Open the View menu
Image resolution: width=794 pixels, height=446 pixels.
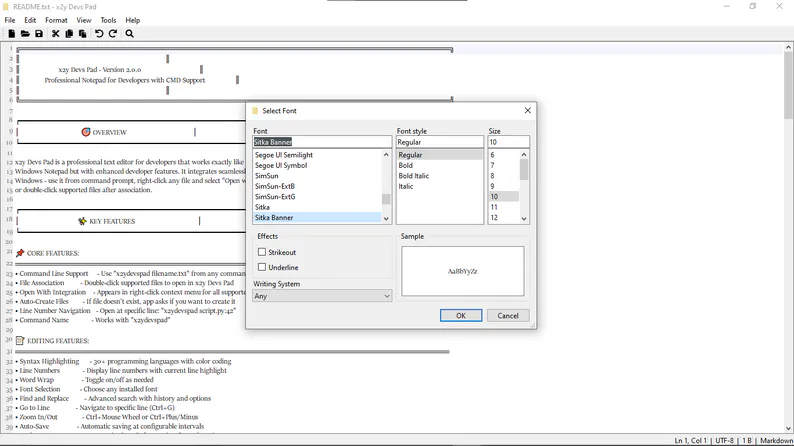point(84,20)
